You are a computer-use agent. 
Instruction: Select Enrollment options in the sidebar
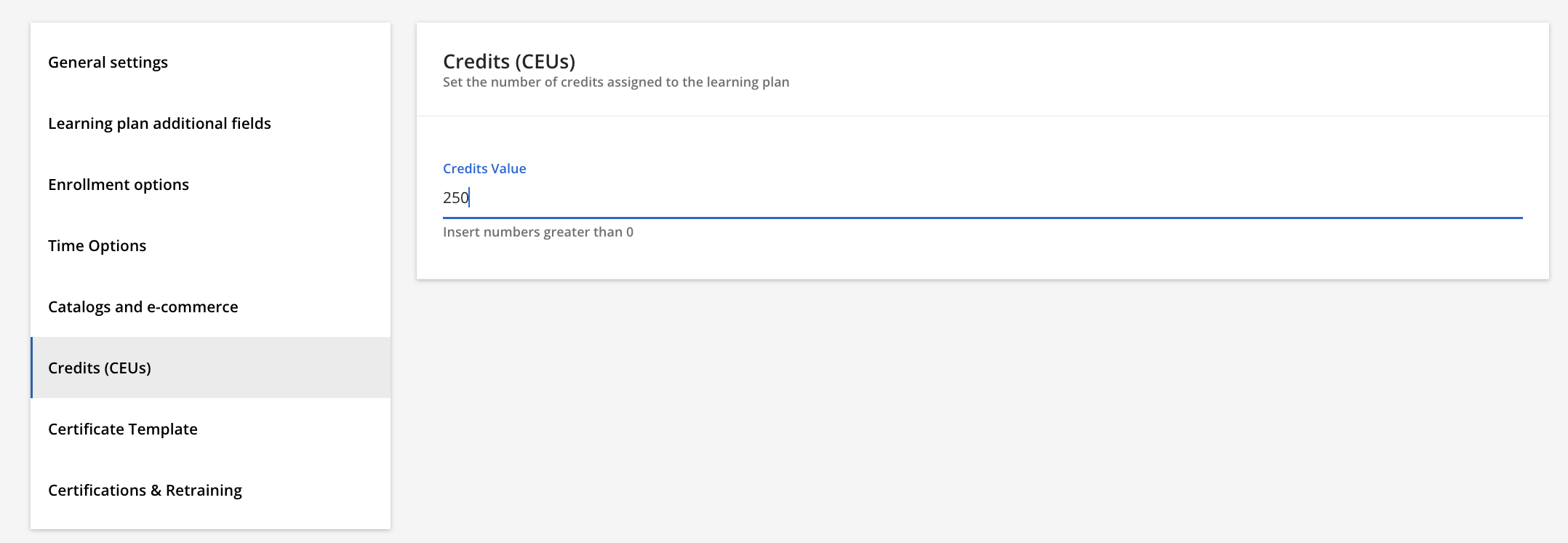coord(210,185)
